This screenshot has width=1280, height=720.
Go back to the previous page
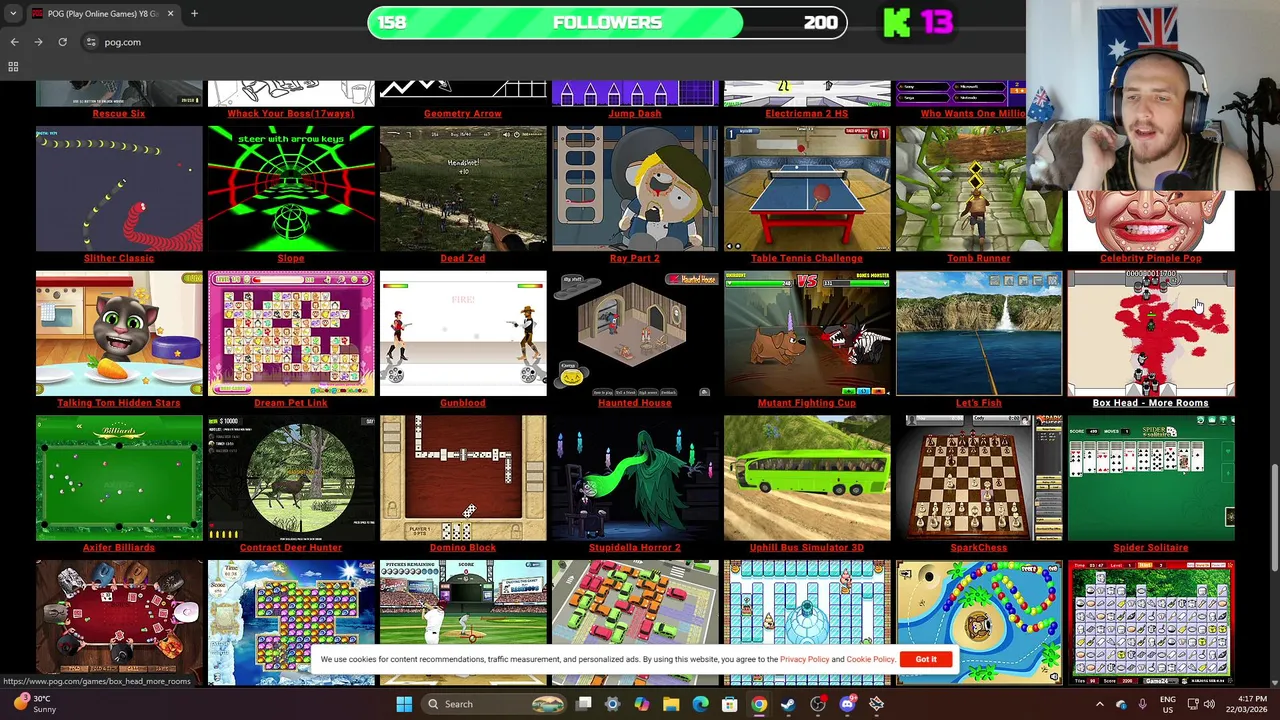(14, 42)
